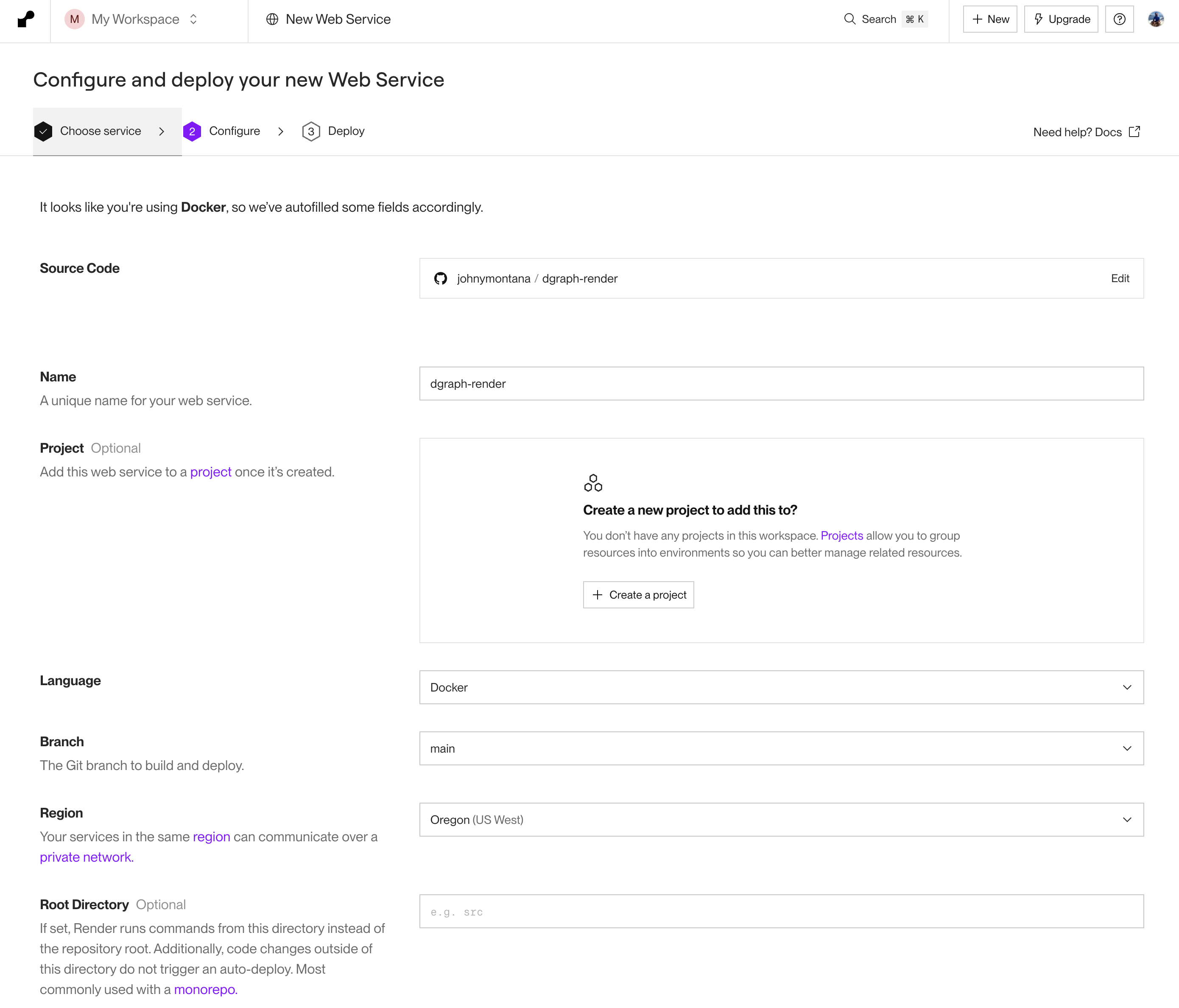Open the private network link
The height and width of the screenshot is (1008, 1179).
pos(87,857)
